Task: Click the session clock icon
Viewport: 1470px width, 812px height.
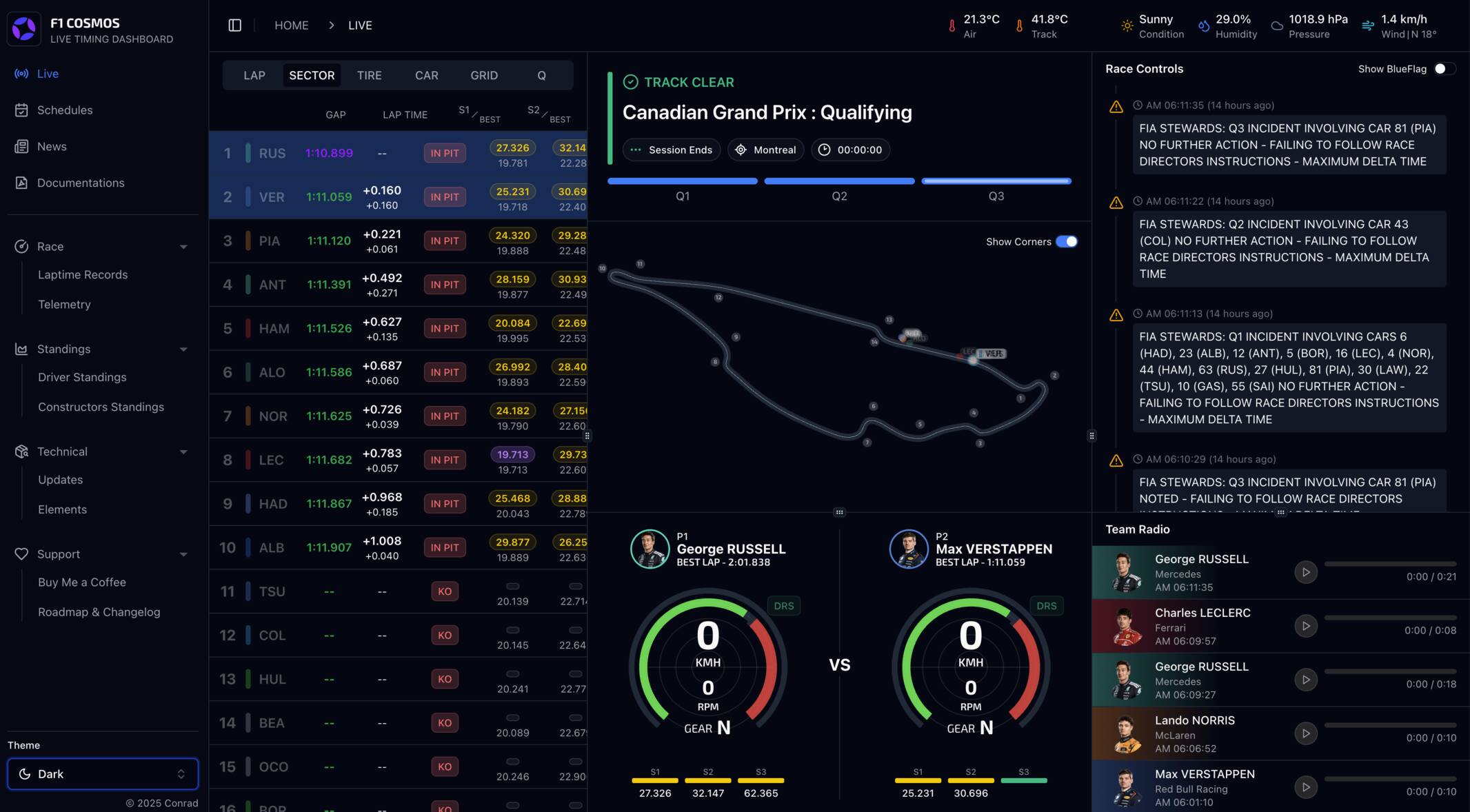Action: click(825, 150)
